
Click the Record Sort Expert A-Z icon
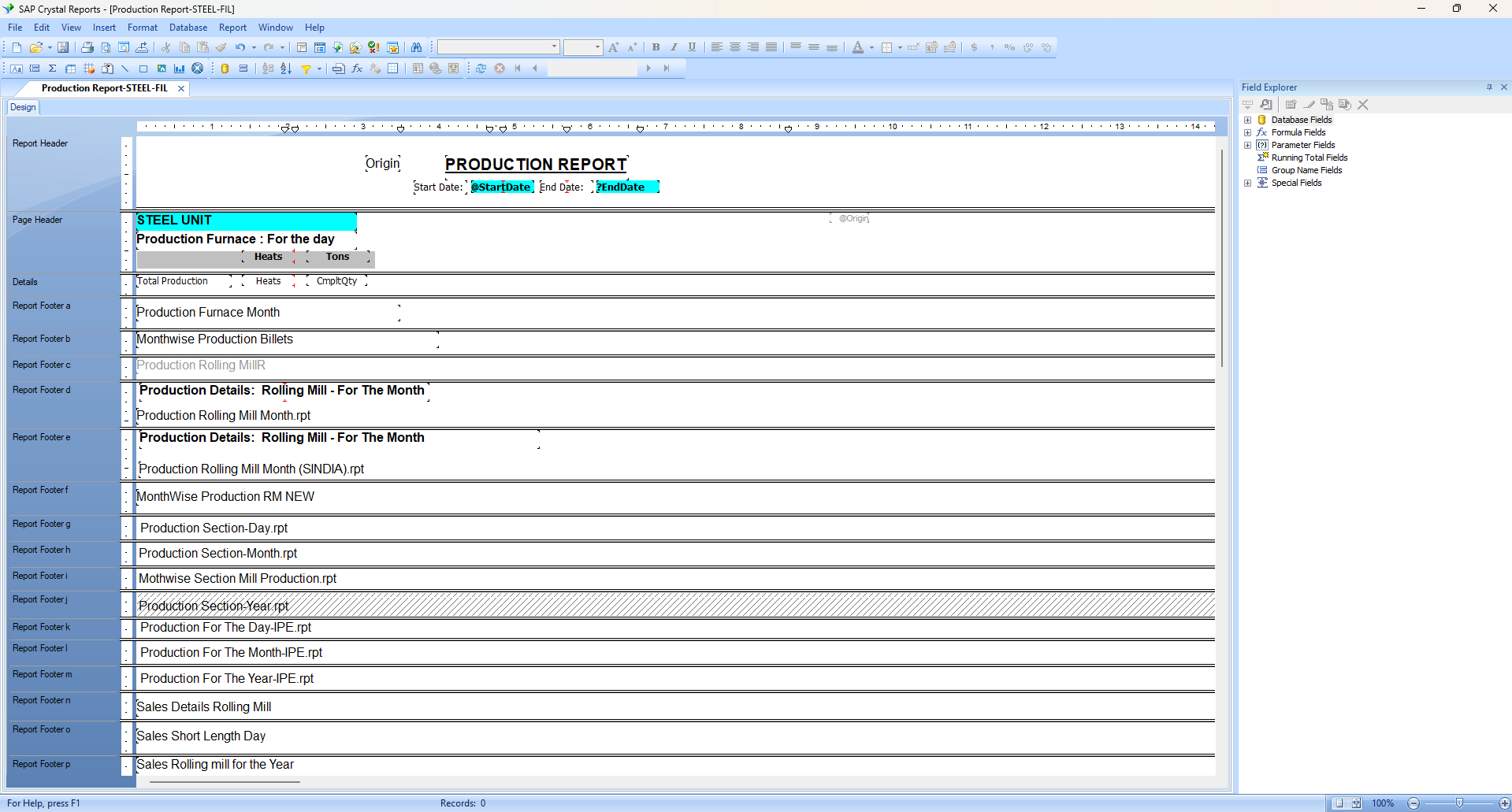pos(286,69)
